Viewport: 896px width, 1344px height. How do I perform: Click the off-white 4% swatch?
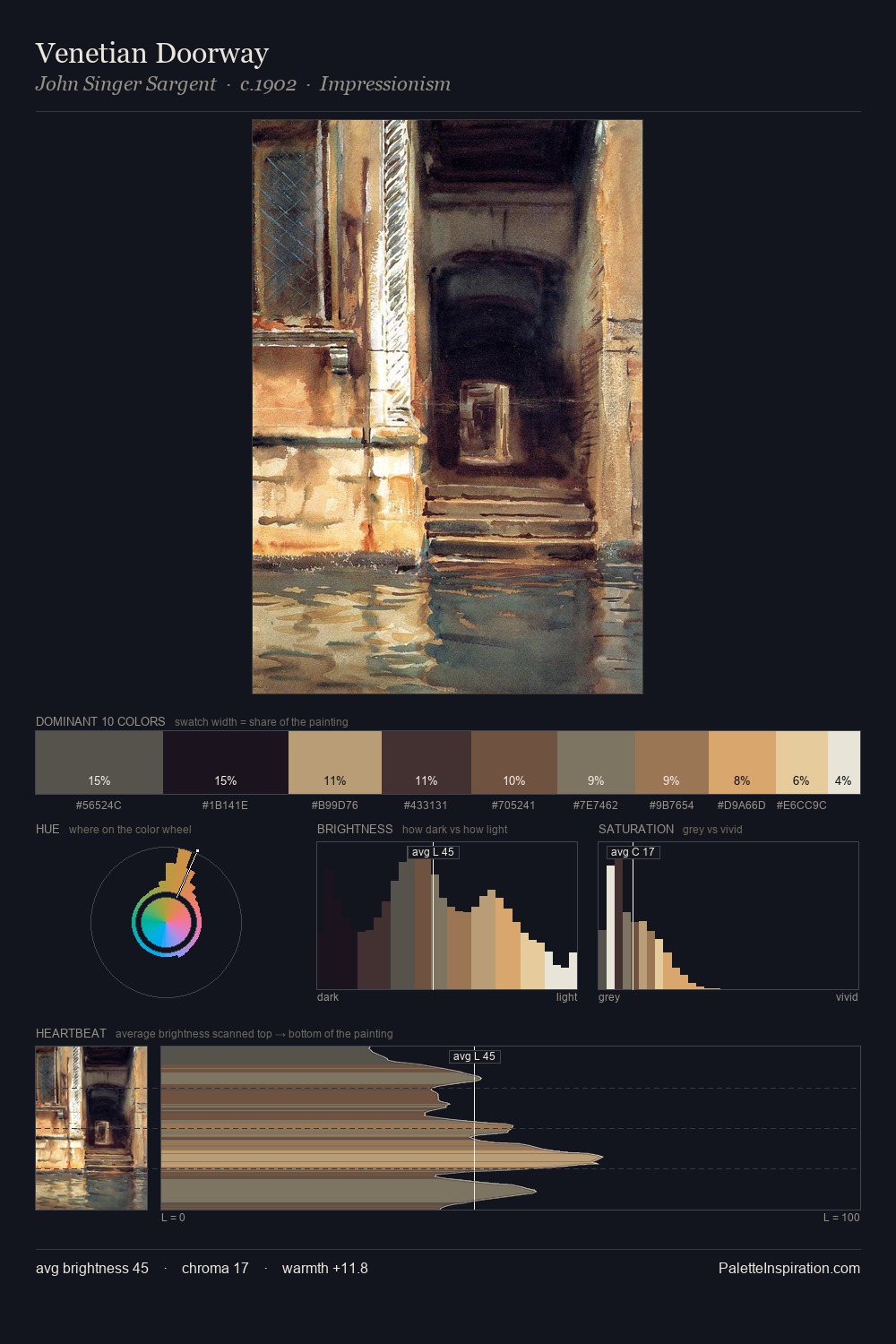tap(844, 762)
